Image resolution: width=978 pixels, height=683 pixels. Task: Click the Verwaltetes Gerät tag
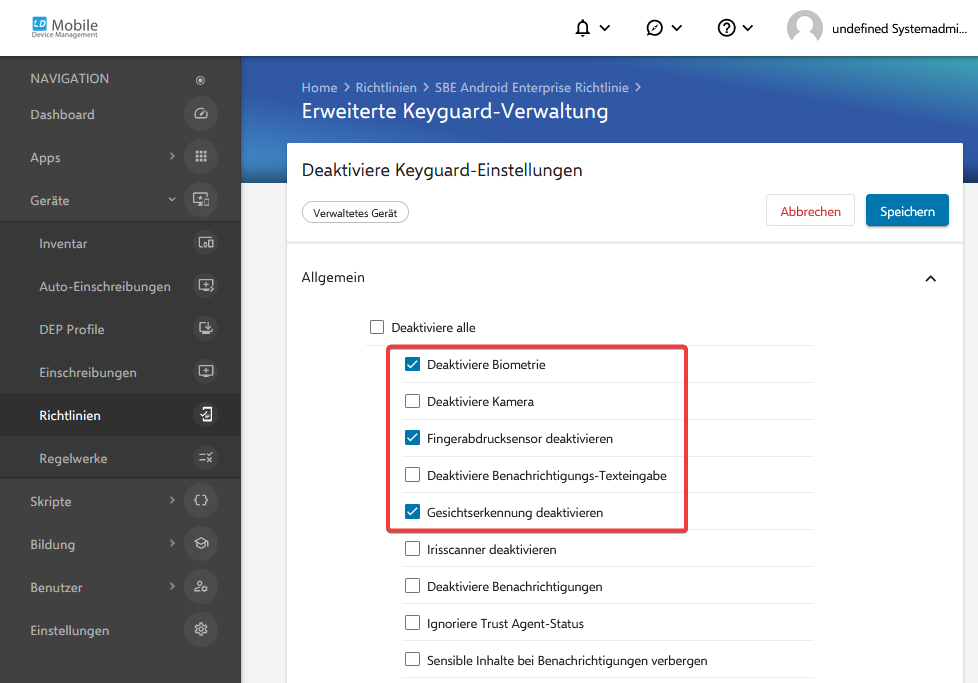pos(355,213)
